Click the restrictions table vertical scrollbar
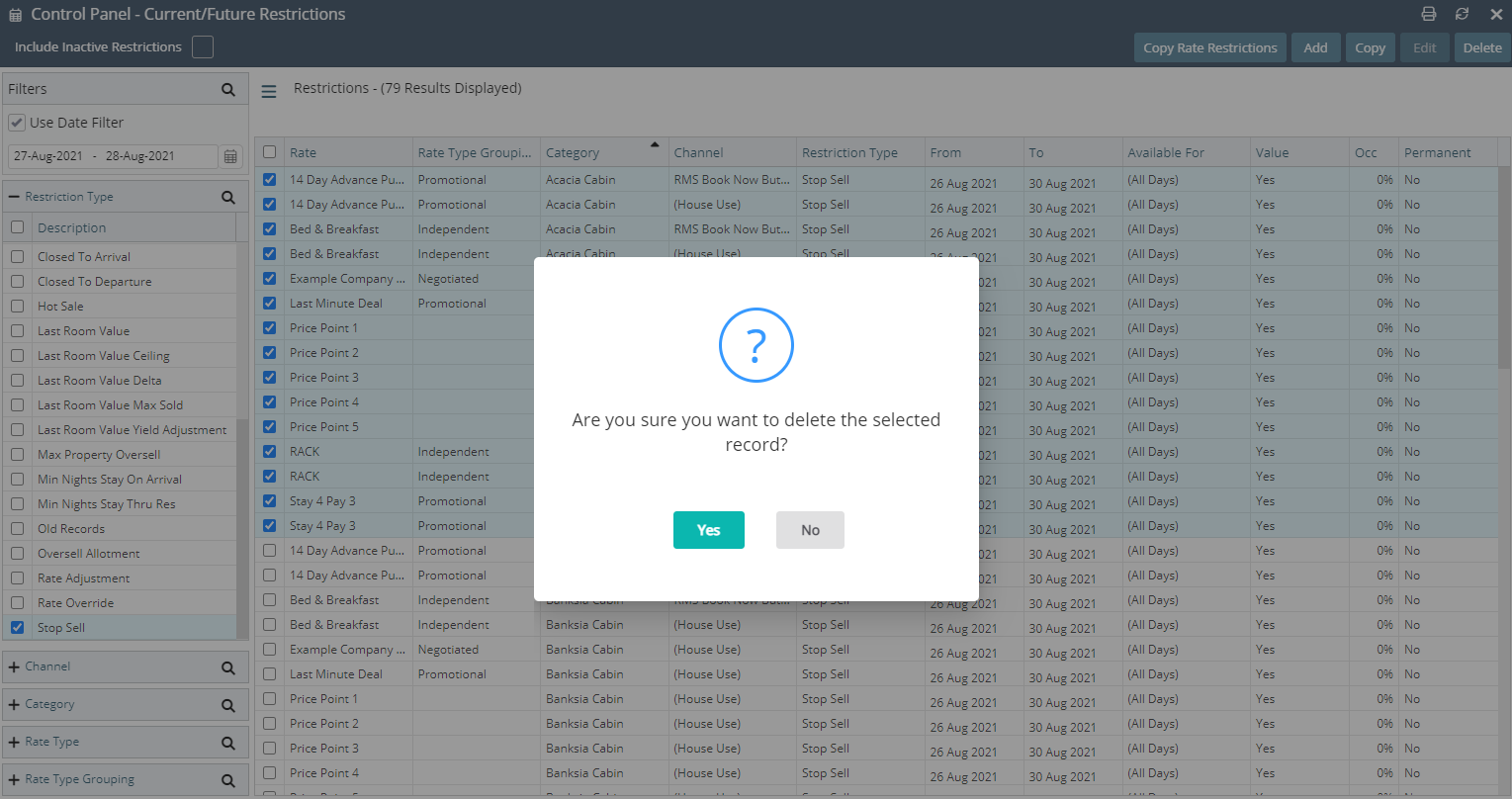The height and width of the screenshot is (799, 1512). pyautogui.click(x=1504, y=267)
